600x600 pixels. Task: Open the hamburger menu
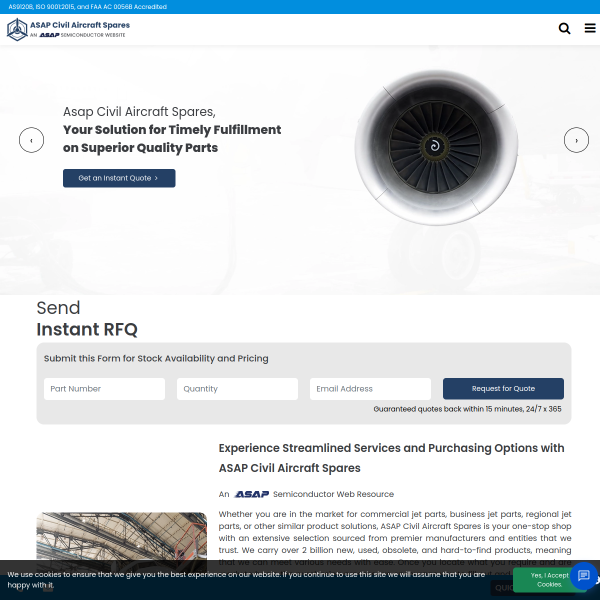pos(590,28)
